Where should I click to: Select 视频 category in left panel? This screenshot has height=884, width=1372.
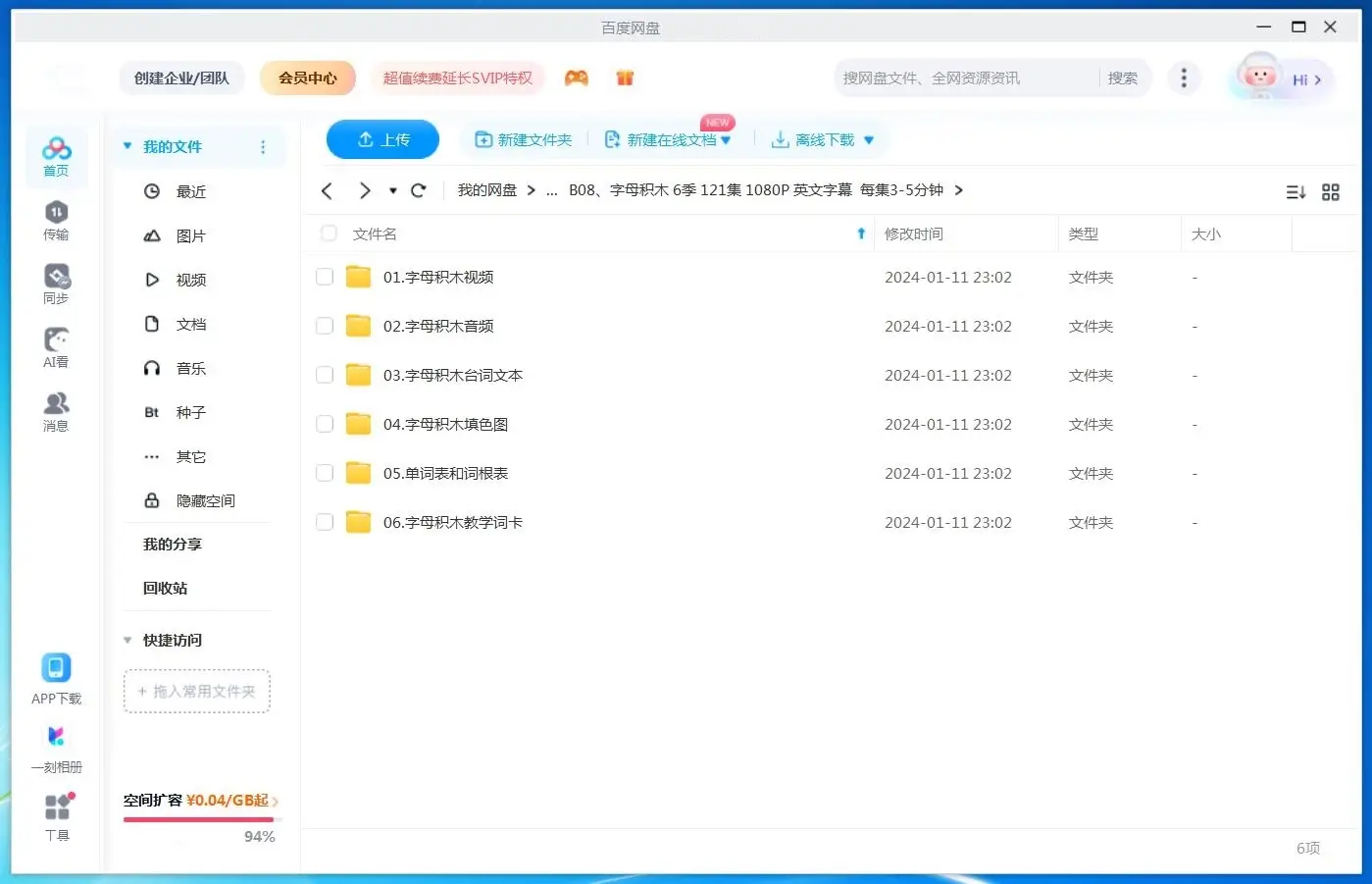[190, 281]
